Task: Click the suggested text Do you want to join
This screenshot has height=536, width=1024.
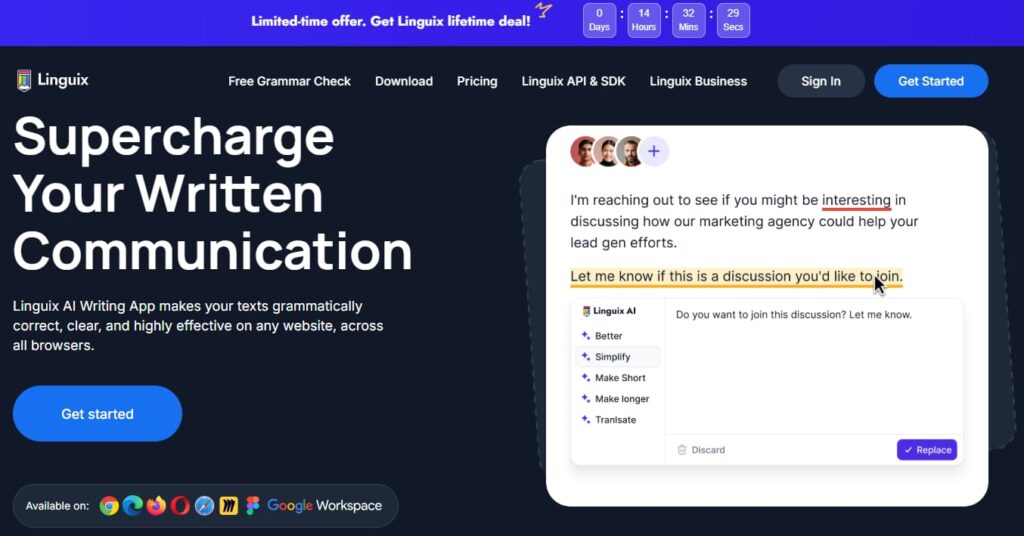Action: tap(793, 315)
